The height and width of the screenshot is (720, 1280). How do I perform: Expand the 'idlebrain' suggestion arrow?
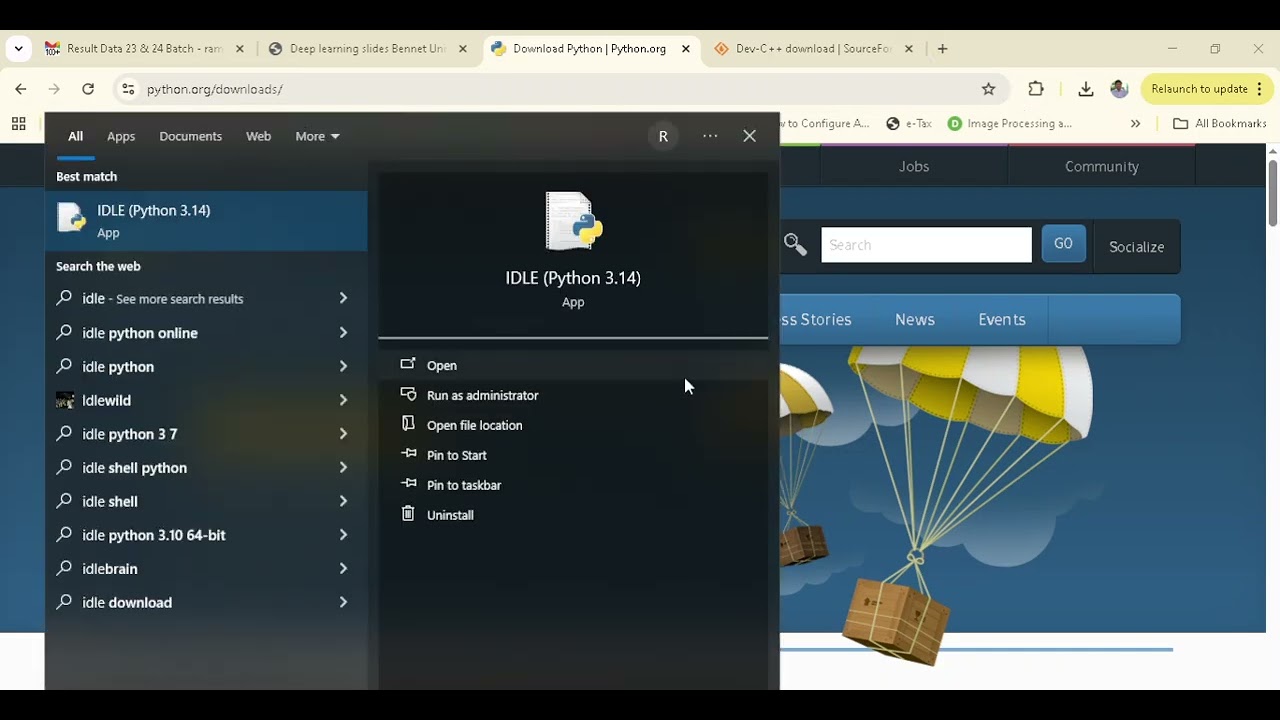[343, 568]
